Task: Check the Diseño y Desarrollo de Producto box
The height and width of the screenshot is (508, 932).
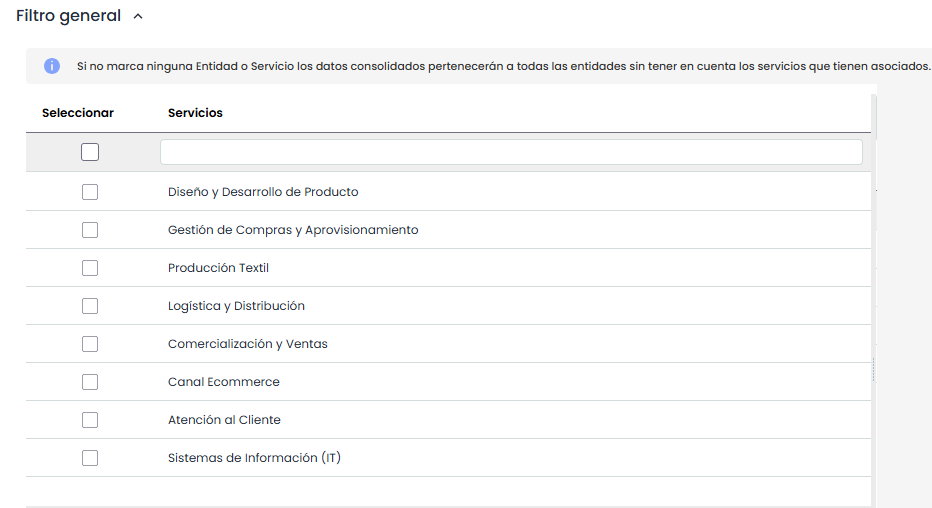Action: click(90, 192)
